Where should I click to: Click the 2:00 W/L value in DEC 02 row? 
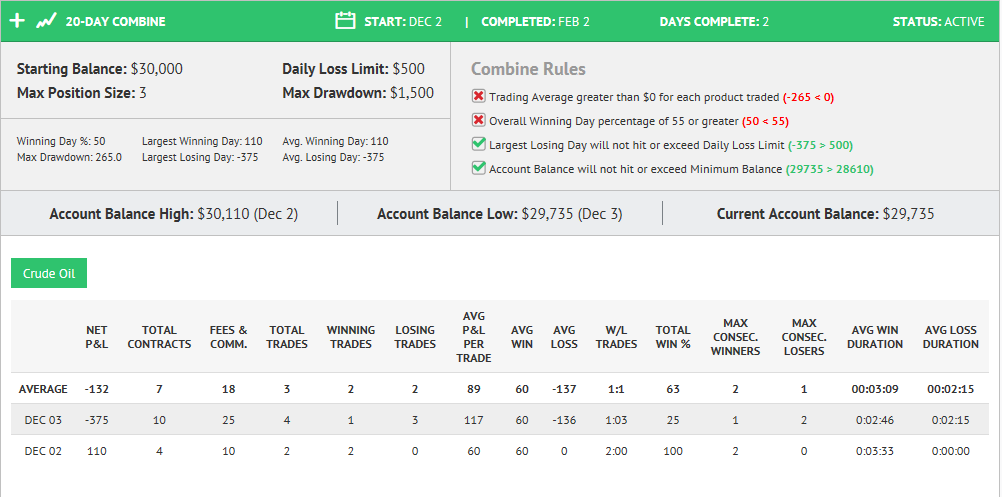click(616, 451)
